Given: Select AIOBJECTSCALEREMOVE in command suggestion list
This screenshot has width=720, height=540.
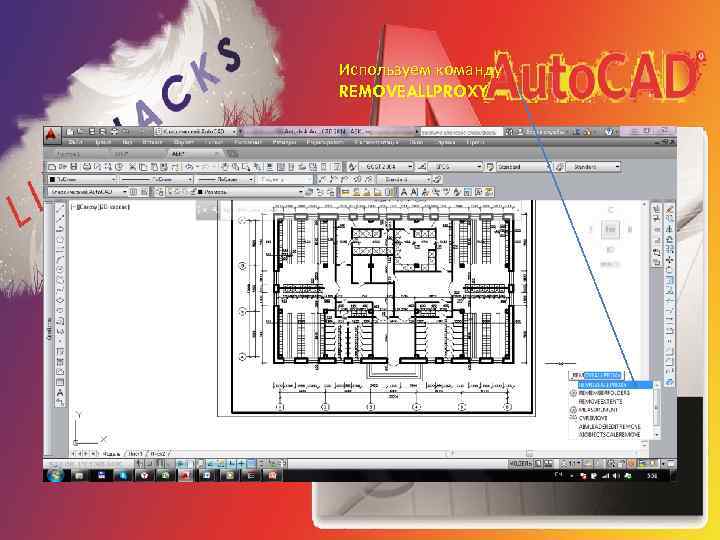Looking at the screenshot, I should tap(611, 434).
